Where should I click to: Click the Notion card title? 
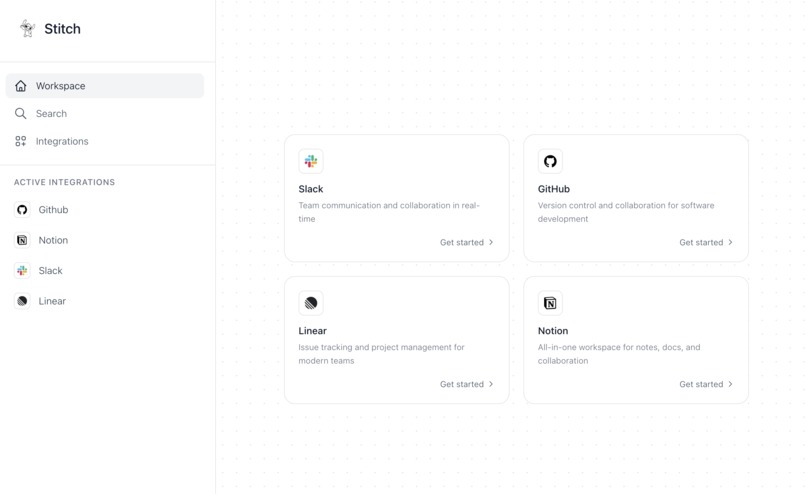(x=553, y=331)
